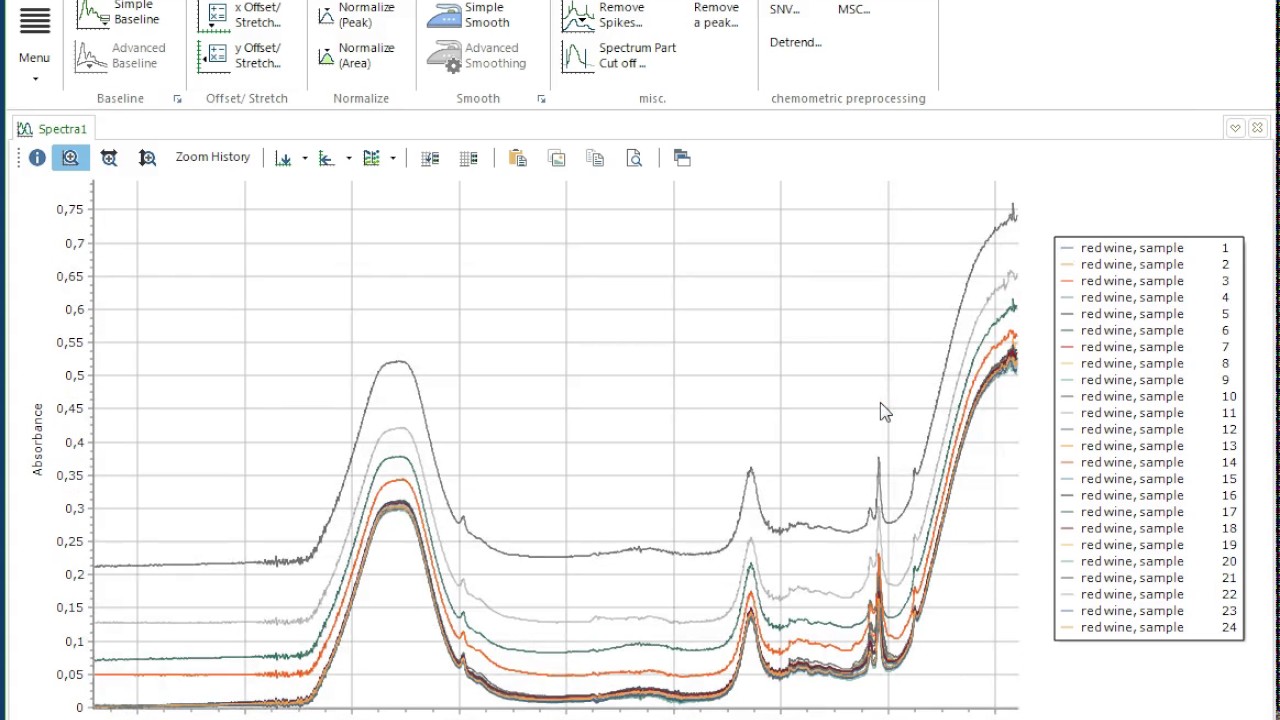This screenshot has width=1280, height=720.
Task: Click the copy data icon
Action: (595, 158)
